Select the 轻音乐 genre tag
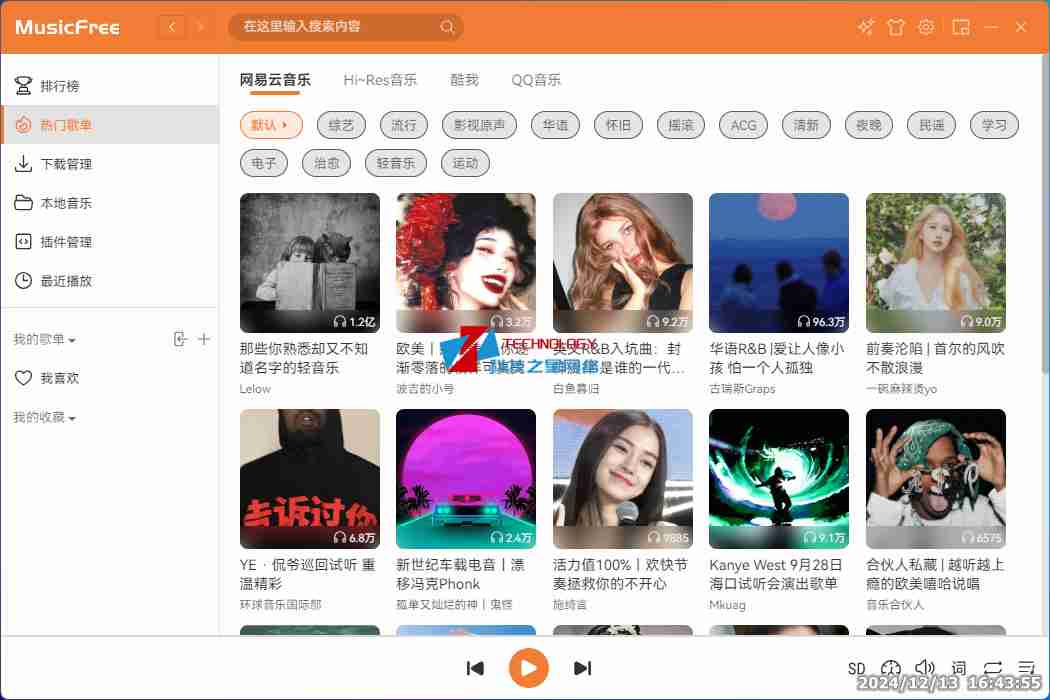 [x=396, y=163]
